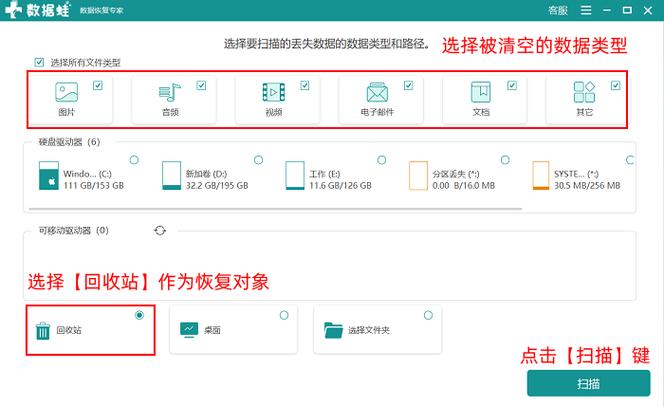Image resolution: width=664 pixels, height=407 pixels.
Task: Click the horizontal scrollbar under hard drives
Action: pos(275,209)
